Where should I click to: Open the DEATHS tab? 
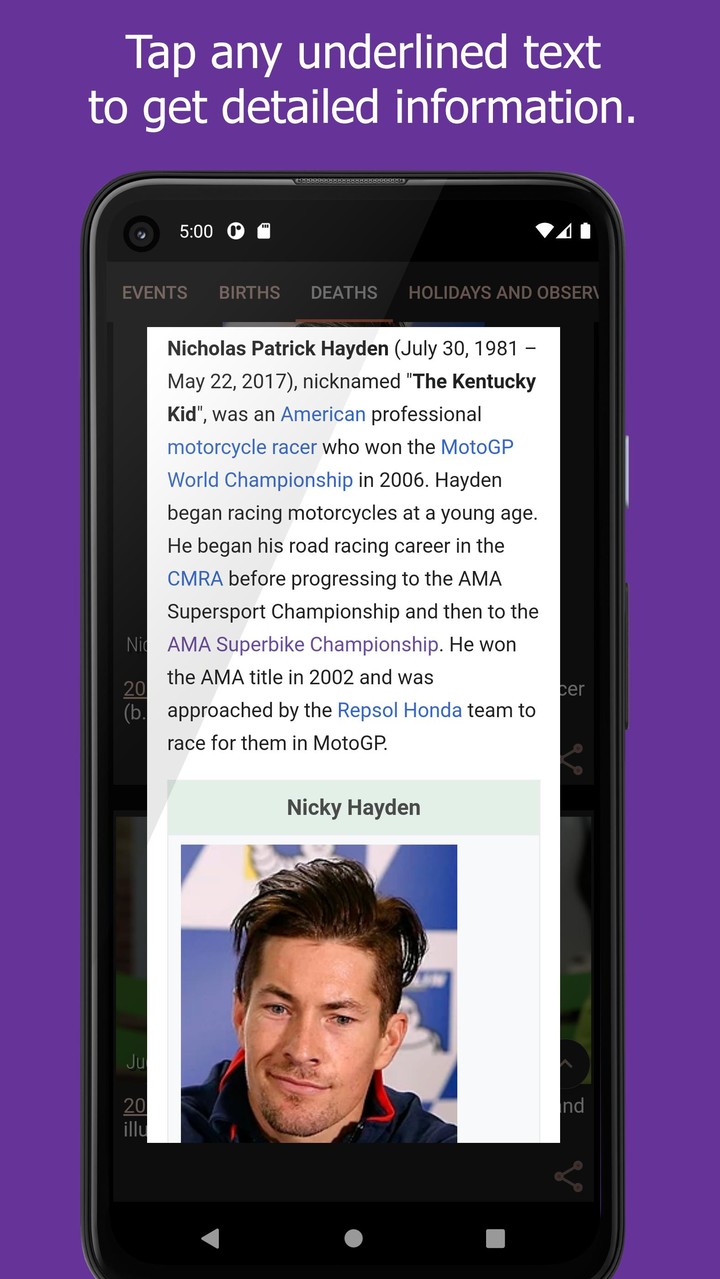(344, 293)
